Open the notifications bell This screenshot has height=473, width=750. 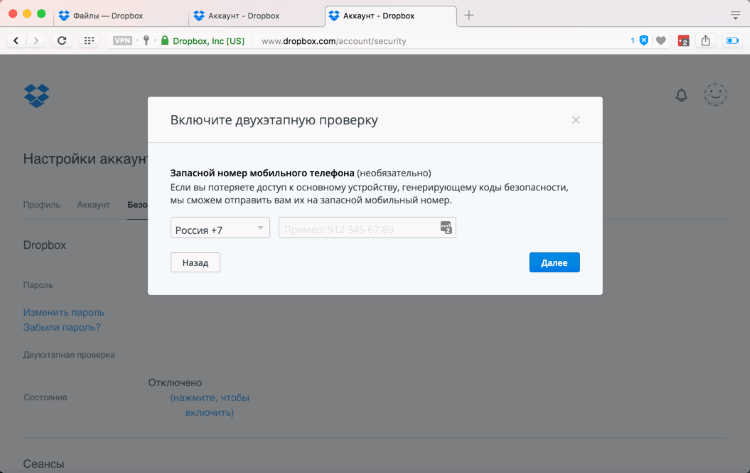(x=682, y=96)
